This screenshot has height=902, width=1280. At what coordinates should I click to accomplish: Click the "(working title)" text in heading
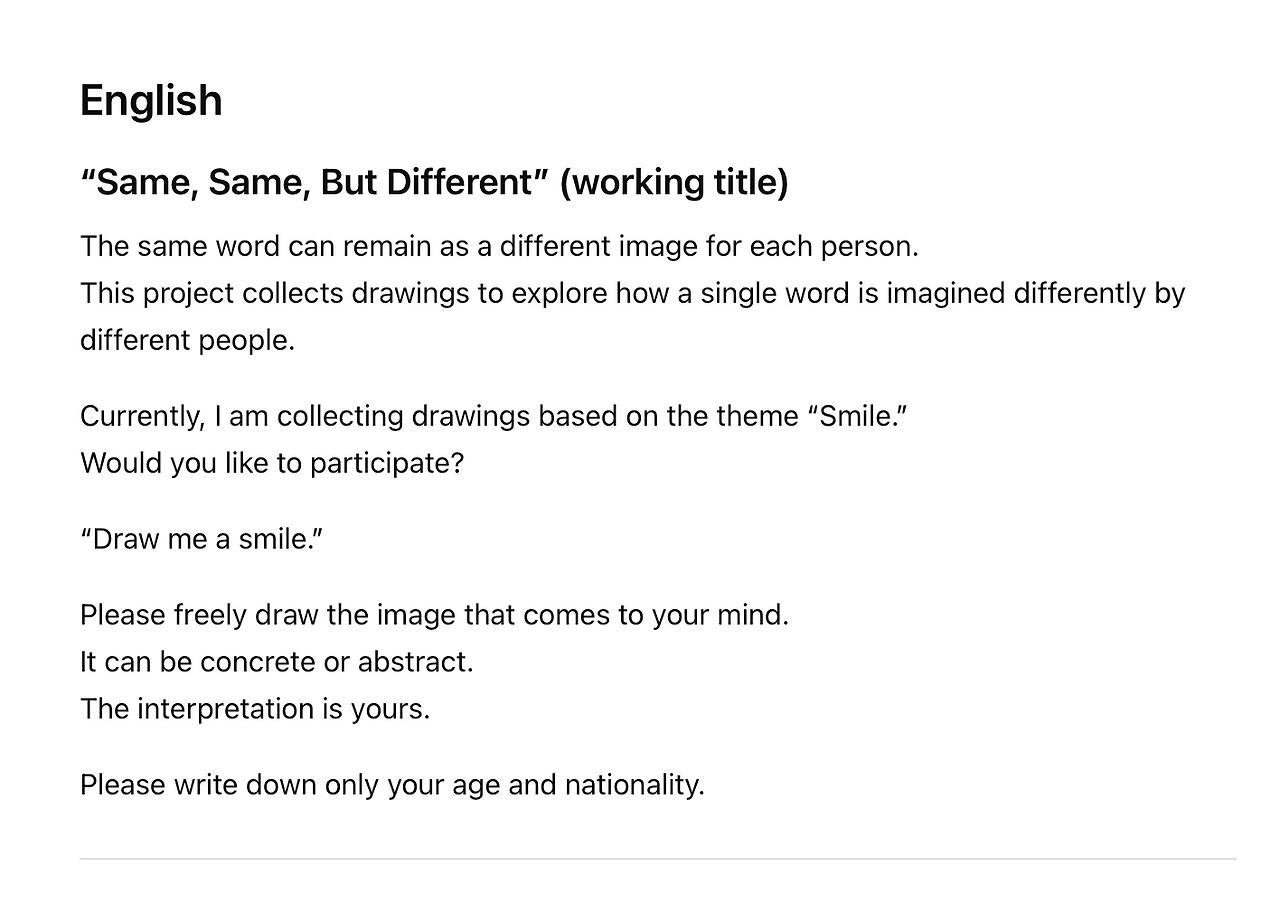pos(674,182)
